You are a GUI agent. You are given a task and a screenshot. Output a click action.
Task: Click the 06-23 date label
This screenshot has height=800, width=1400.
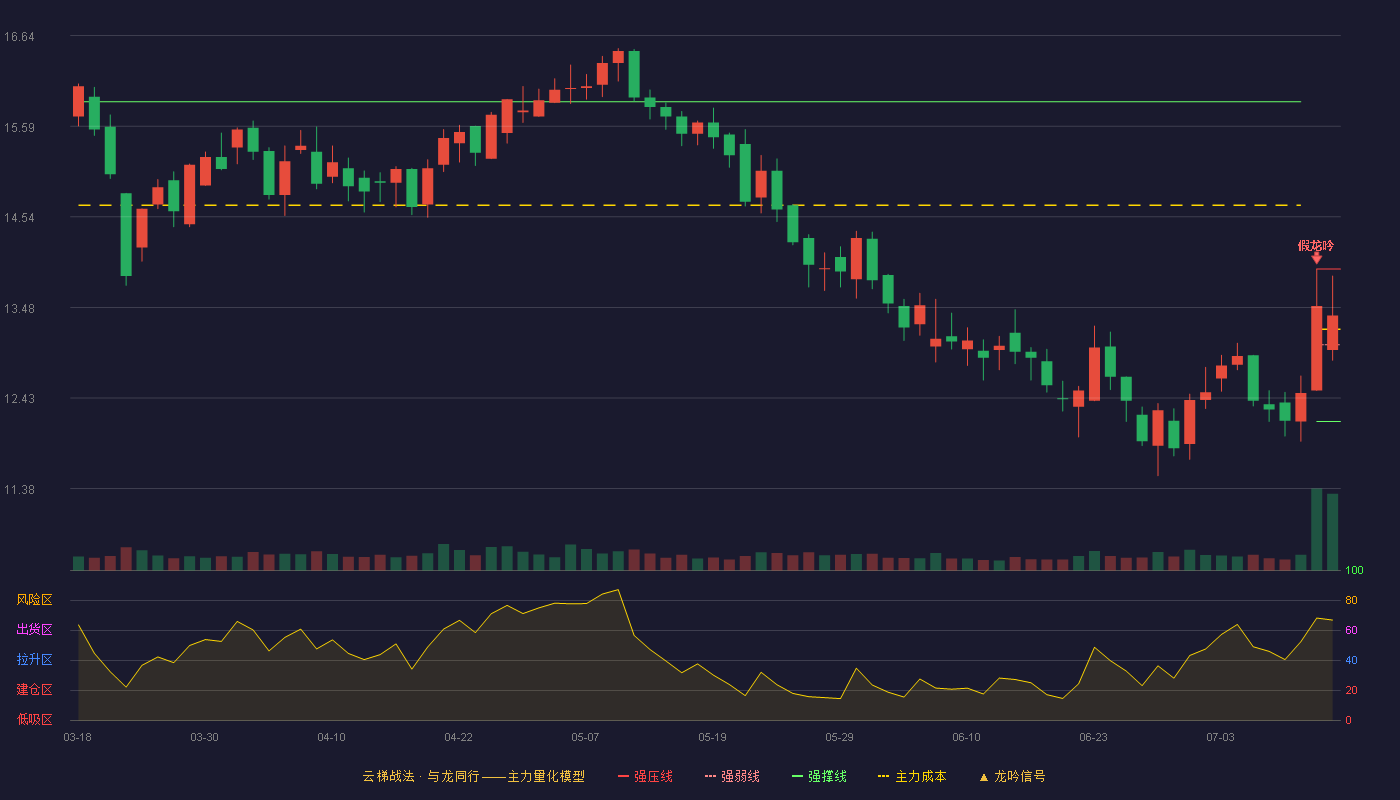[x=1093, y=737]
